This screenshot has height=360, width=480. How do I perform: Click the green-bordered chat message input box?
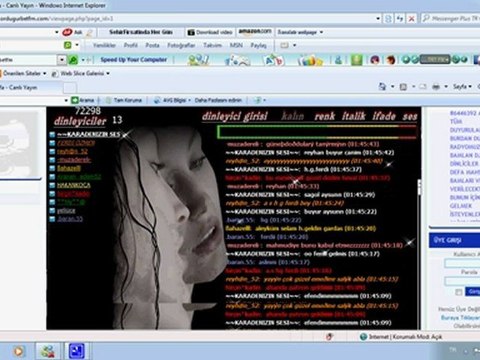[x=317, y=132]
